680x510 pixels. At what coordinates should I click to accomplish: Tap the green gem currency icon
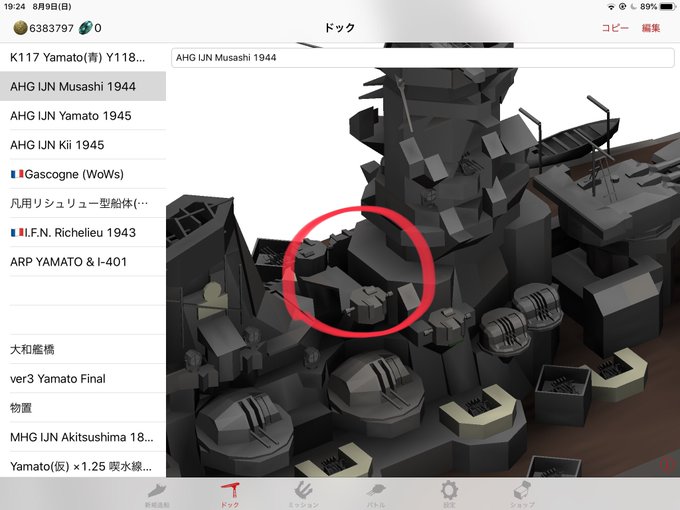85,28
